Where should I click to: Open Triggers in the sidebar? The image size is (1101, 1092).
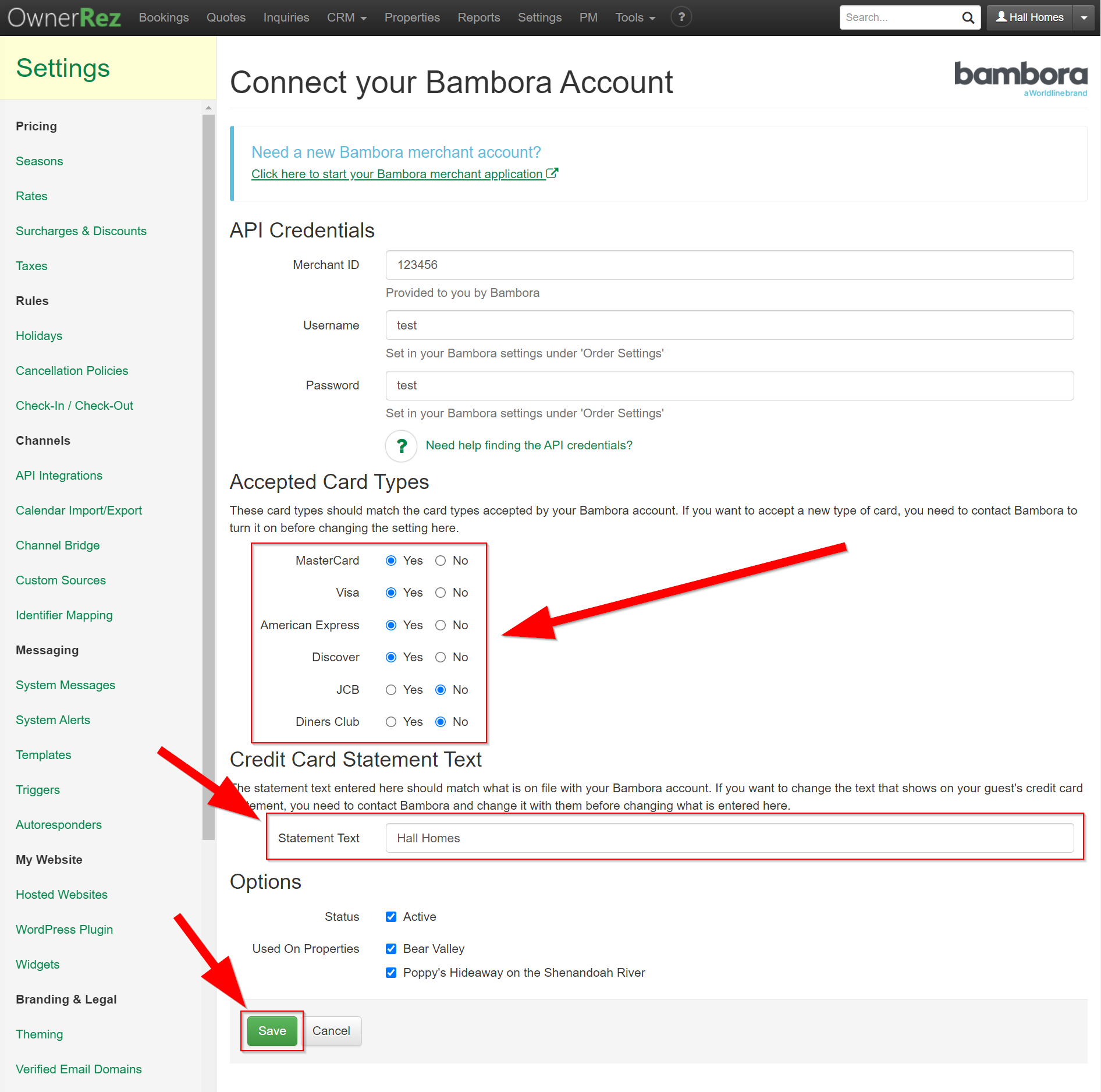click(x=38, y=790)
